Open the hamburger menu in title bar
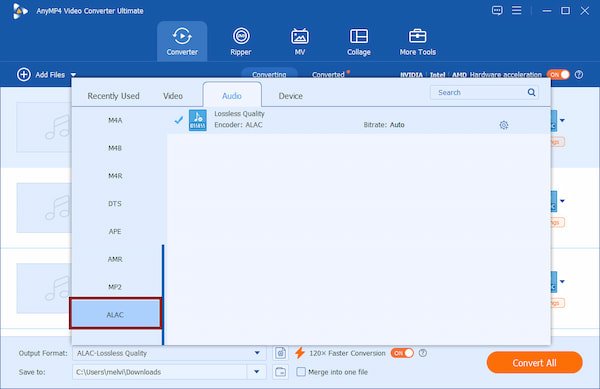The image size is (600, 389). coord(517,10)
